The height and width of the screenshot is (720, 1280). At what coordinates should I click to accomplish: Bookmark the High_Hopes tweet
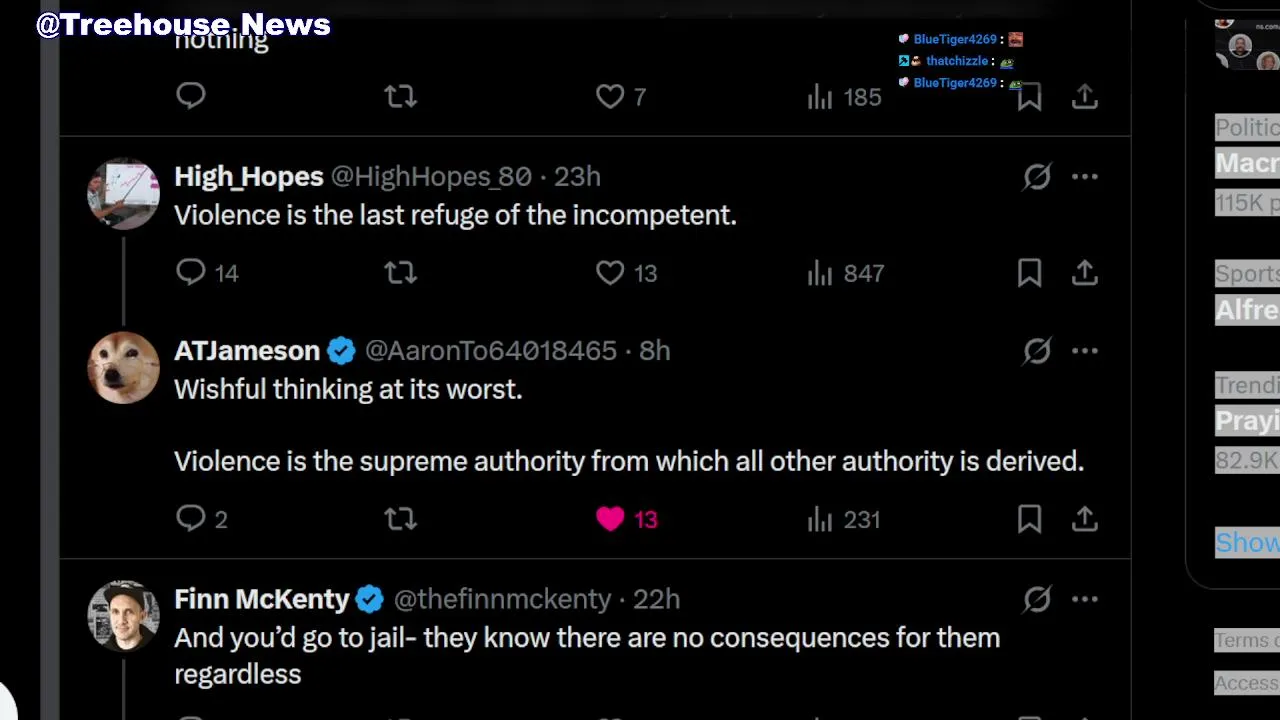point(1029,273)
